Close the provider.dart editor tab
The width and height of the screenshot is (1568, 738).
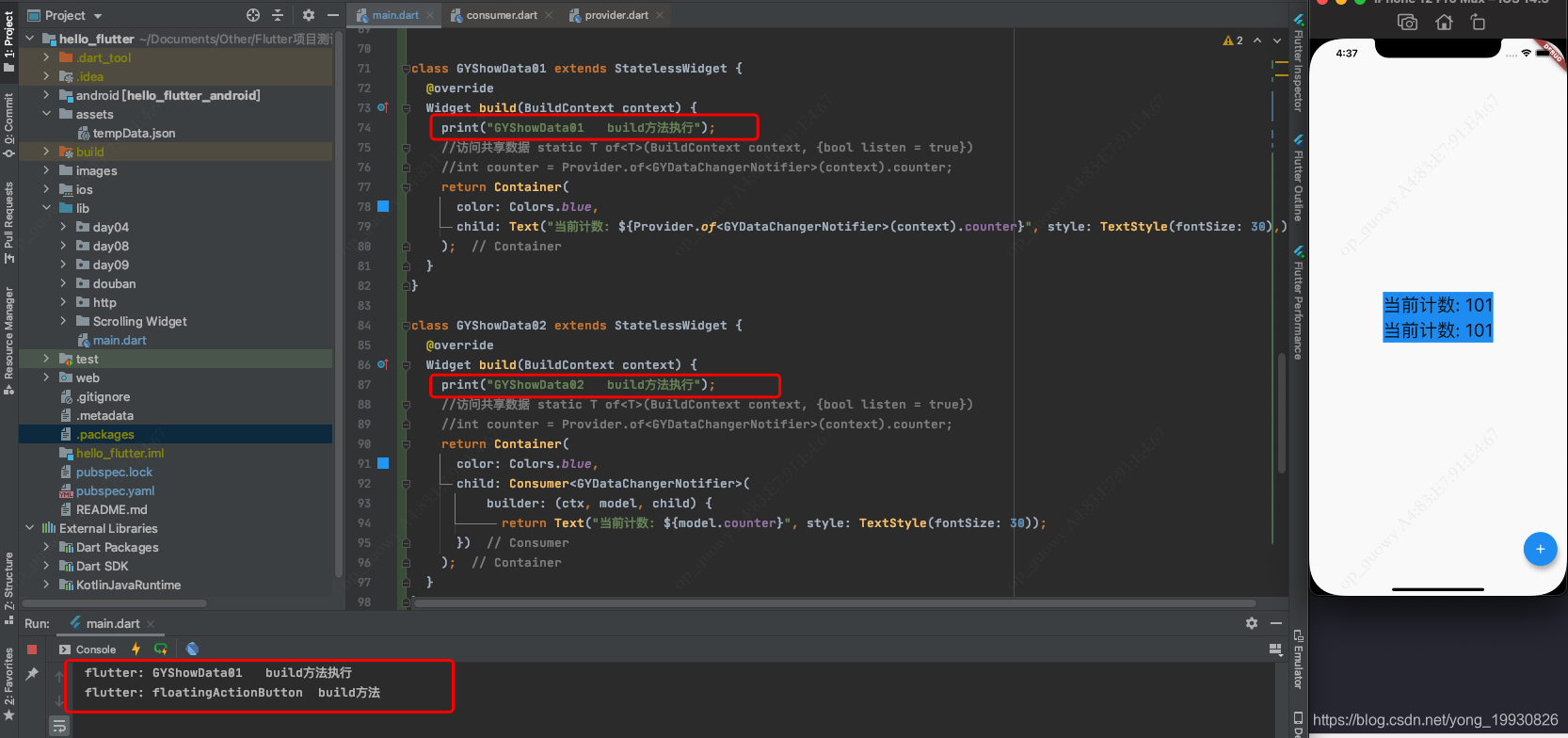(x=660, y=15)
